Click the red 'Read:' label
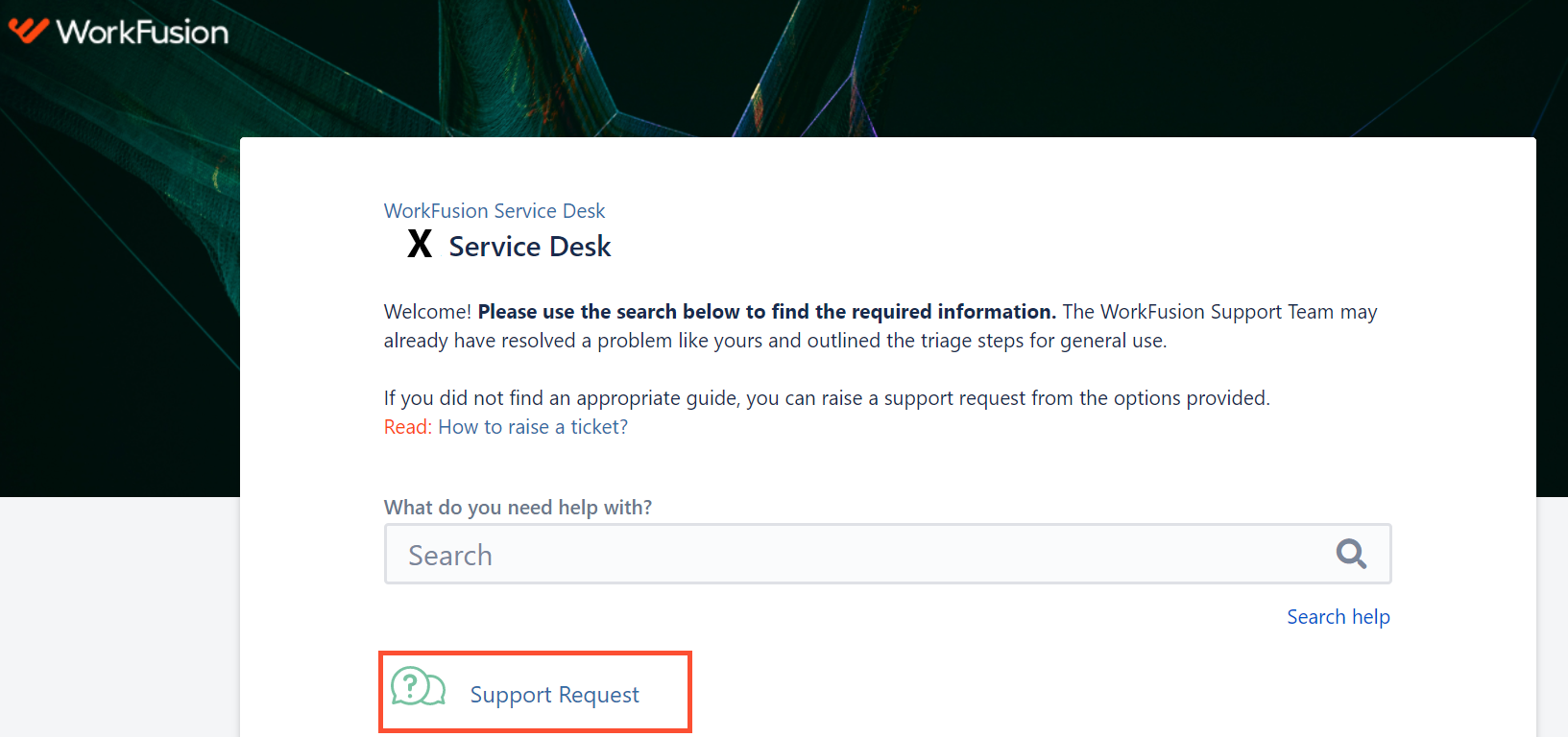 408,427
